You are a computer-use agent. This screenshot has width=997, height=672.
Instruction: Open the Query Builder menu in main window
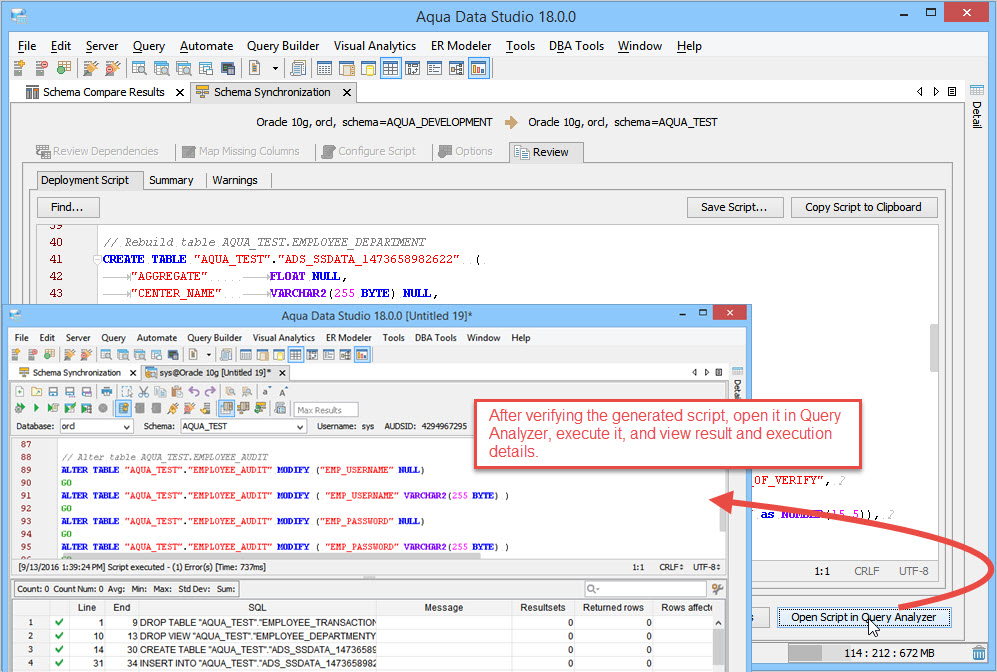[x=283, y=46]
